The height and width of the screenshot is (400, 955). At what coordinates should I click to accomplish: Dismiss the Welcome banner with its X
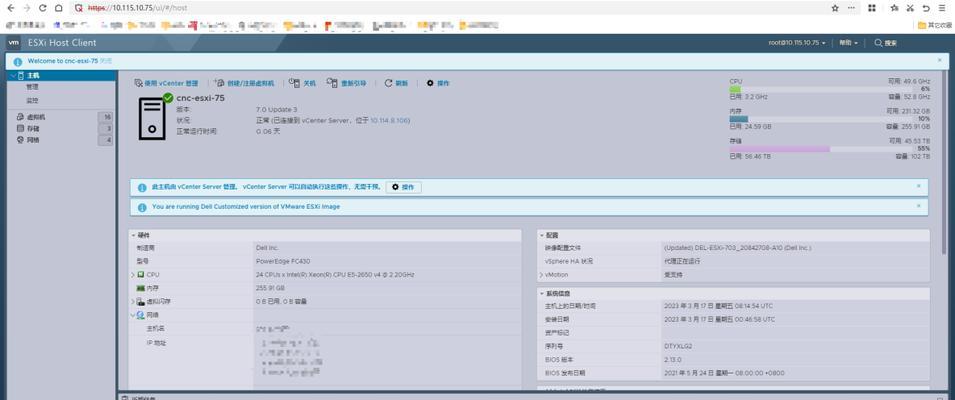(939, 60)
